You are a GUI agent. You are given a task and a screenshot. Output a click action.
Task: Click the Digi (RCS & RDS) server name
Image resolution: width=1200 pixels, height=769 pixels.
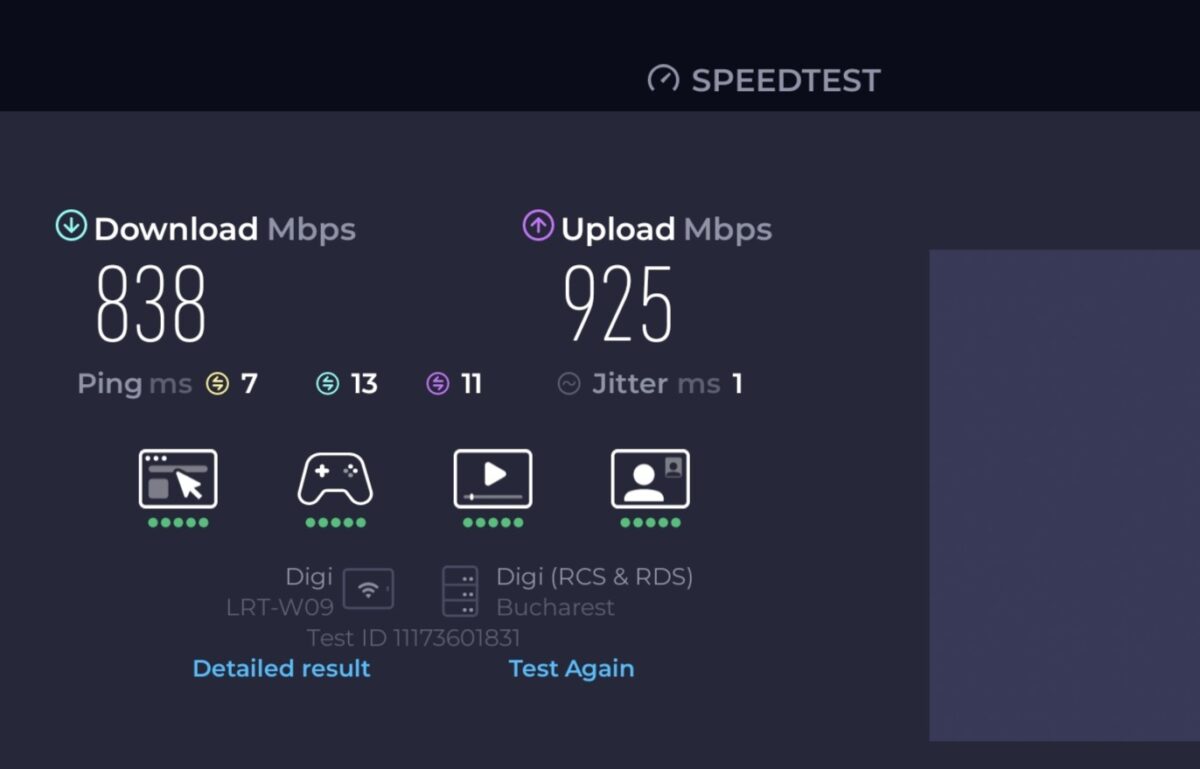pyautogui.click(x=594, y=577)
